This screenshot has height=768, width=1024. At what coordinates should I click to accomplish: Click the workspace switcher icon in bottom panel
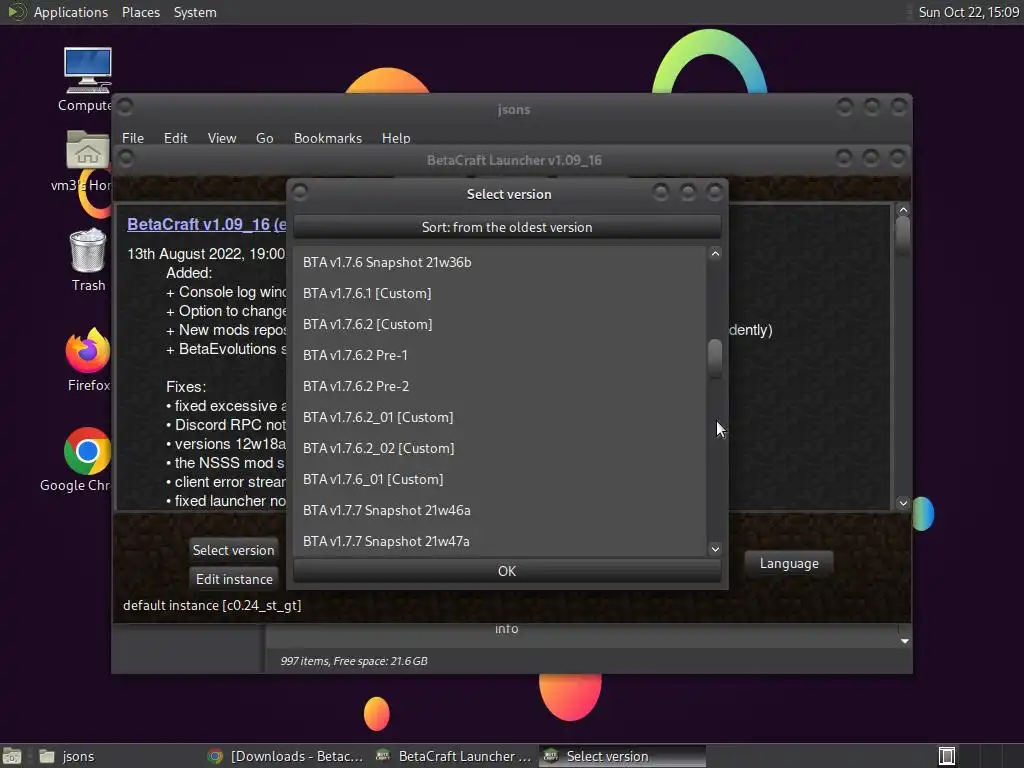coord(947,756)
